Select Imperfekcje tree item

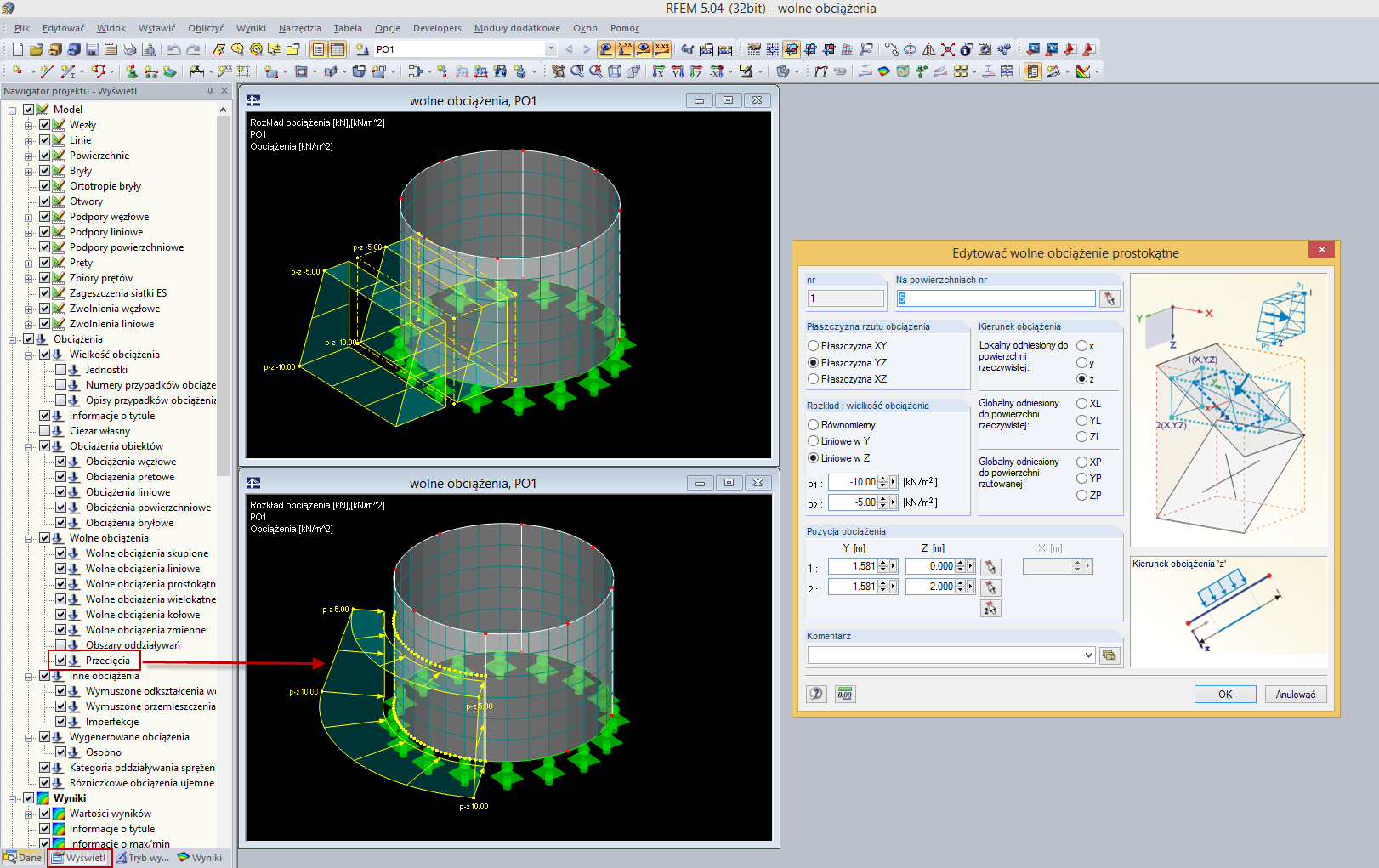[112, 722]
